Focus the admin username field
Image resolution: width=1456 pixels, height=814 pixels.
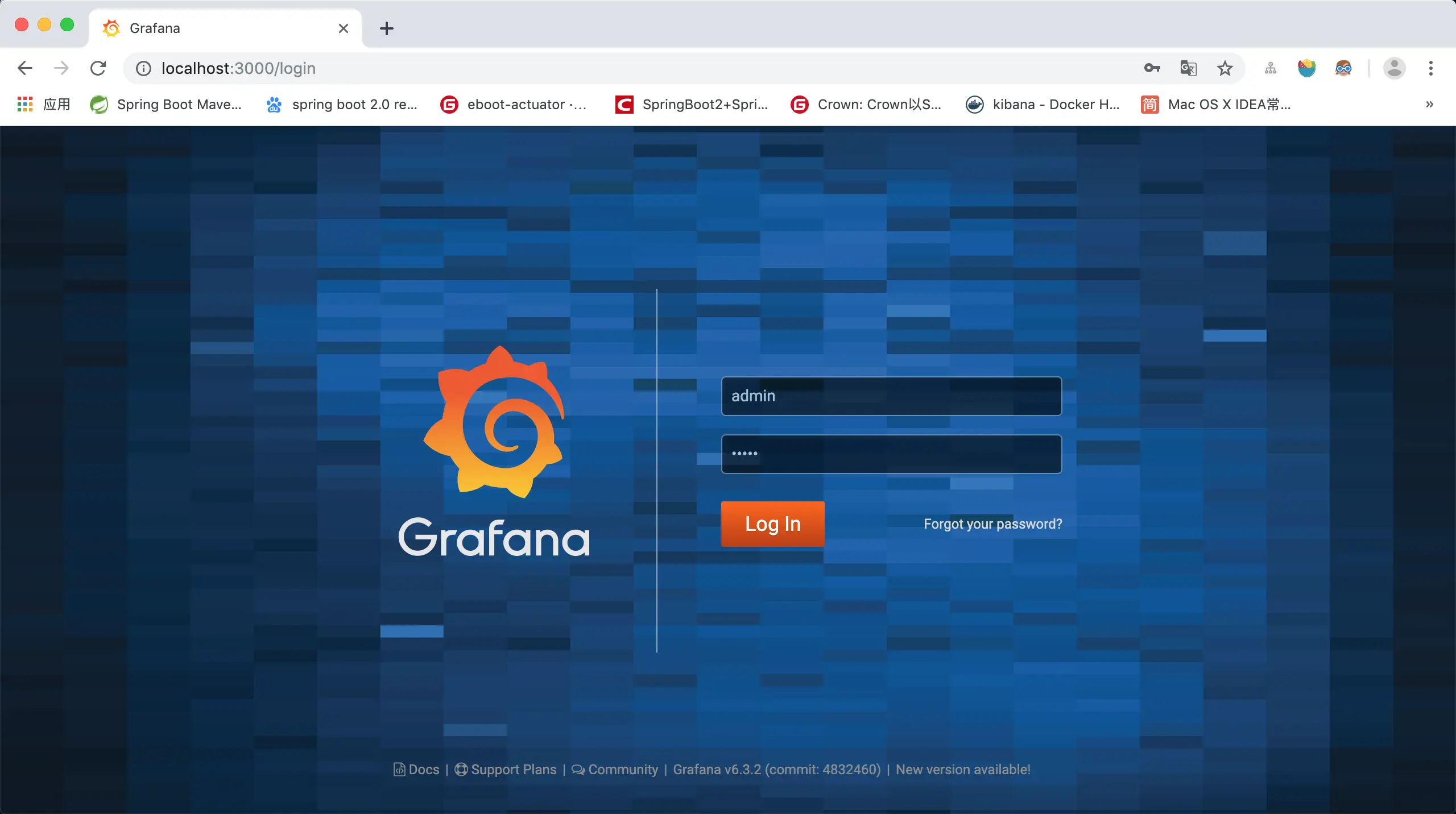pyautogui.click(x=891, y=396)
